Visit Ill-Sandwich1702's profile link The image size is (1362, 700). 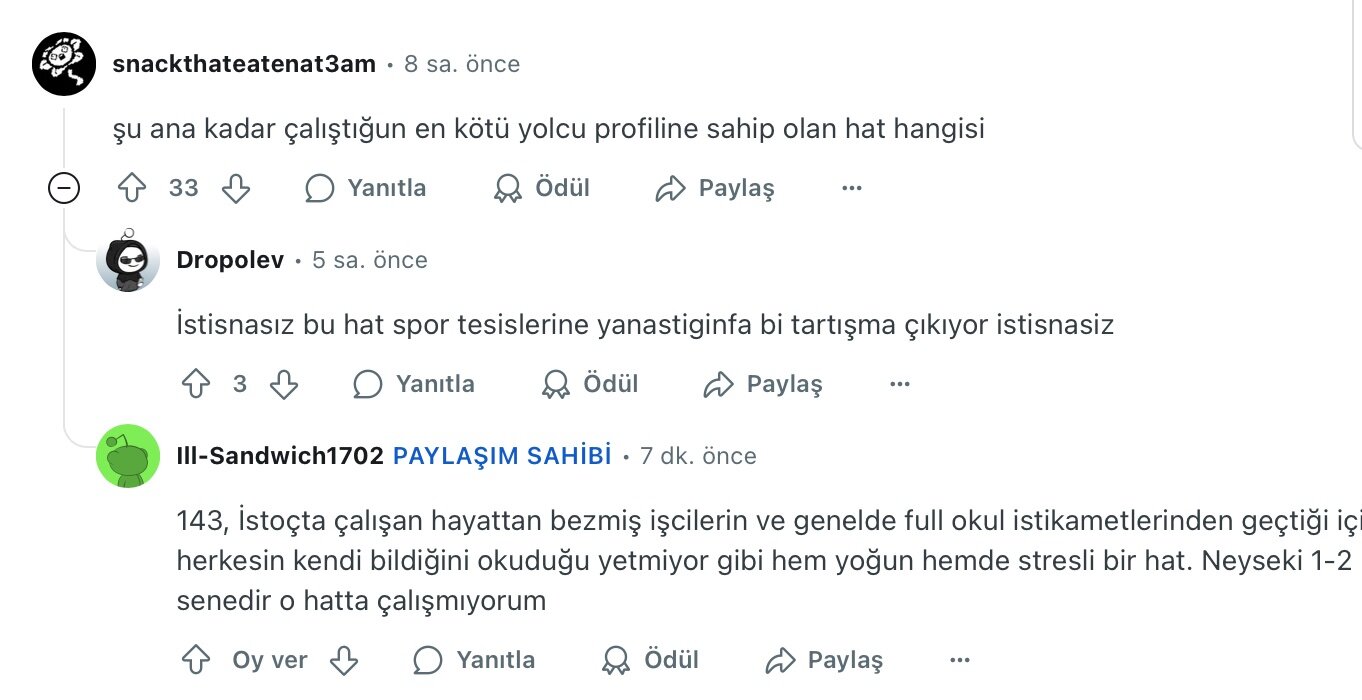point(280,456)
